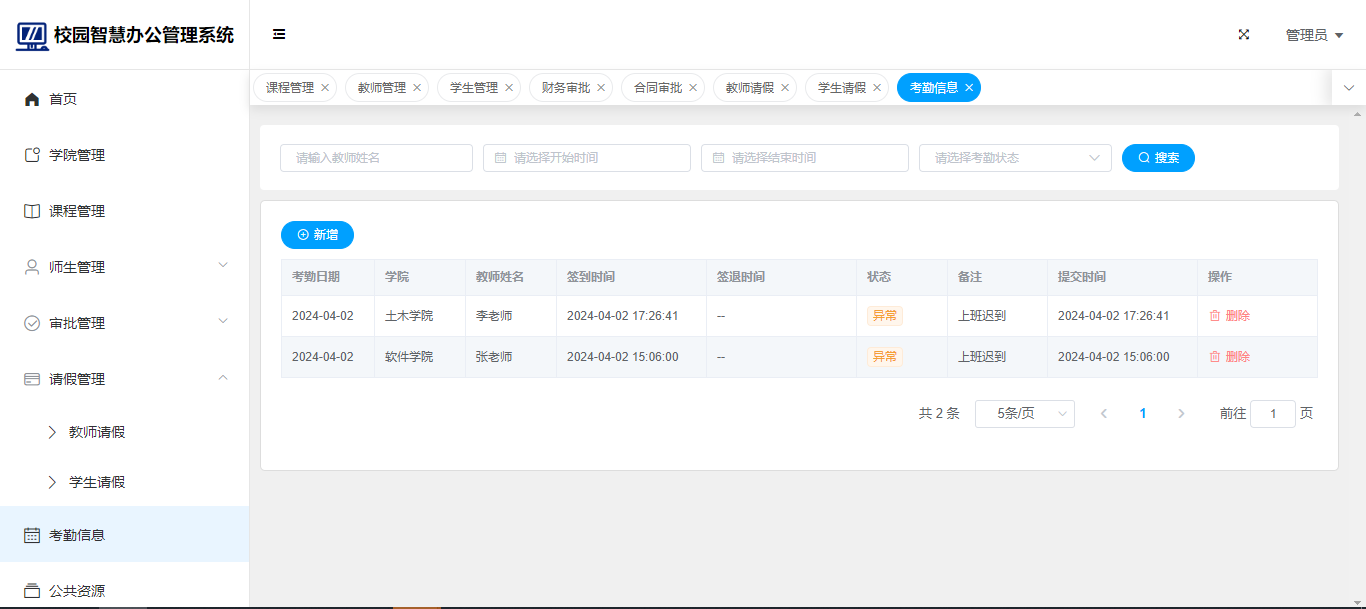Image resolution: width=1366 pixels, height=609 pixels.
Task: Switch to the 教师请假 tab
Action: pos(749,88)
